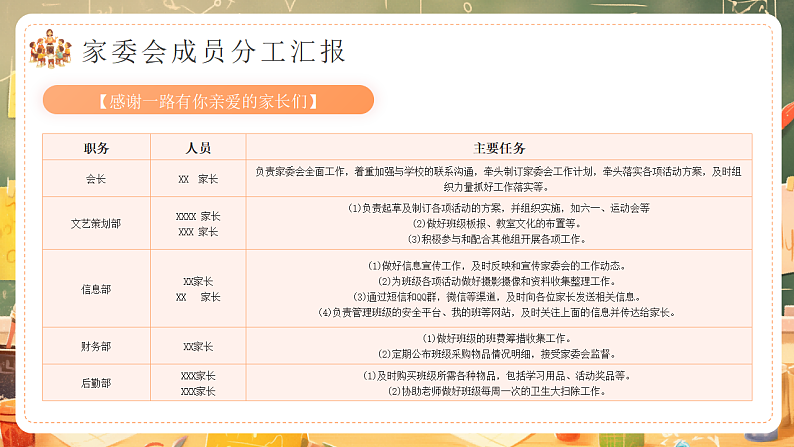The image size is (794, 447).
Task: Select the 主要任务 column header
Action: coord(499,148)
